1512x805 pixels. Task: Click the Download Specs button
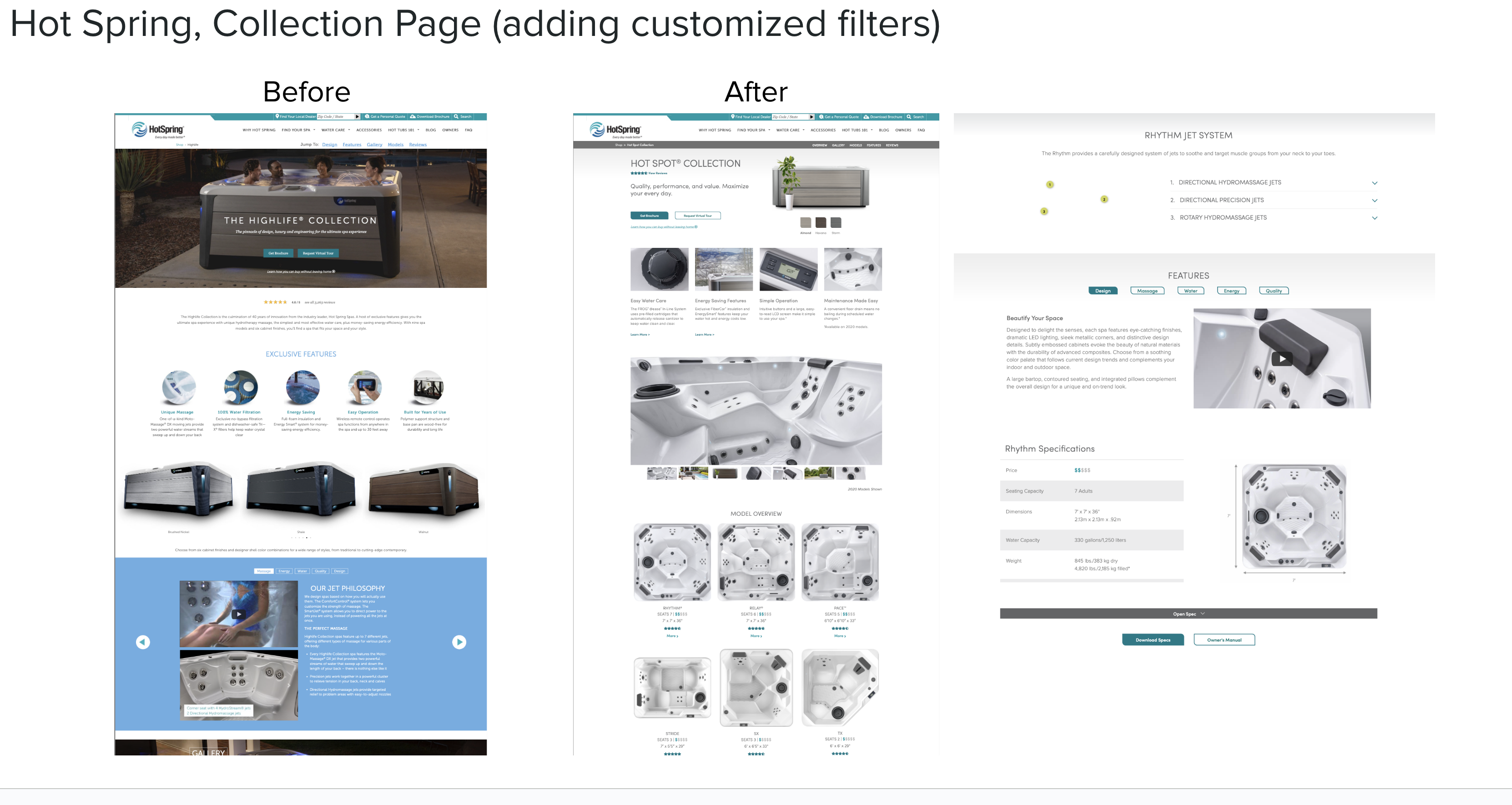1153,640
